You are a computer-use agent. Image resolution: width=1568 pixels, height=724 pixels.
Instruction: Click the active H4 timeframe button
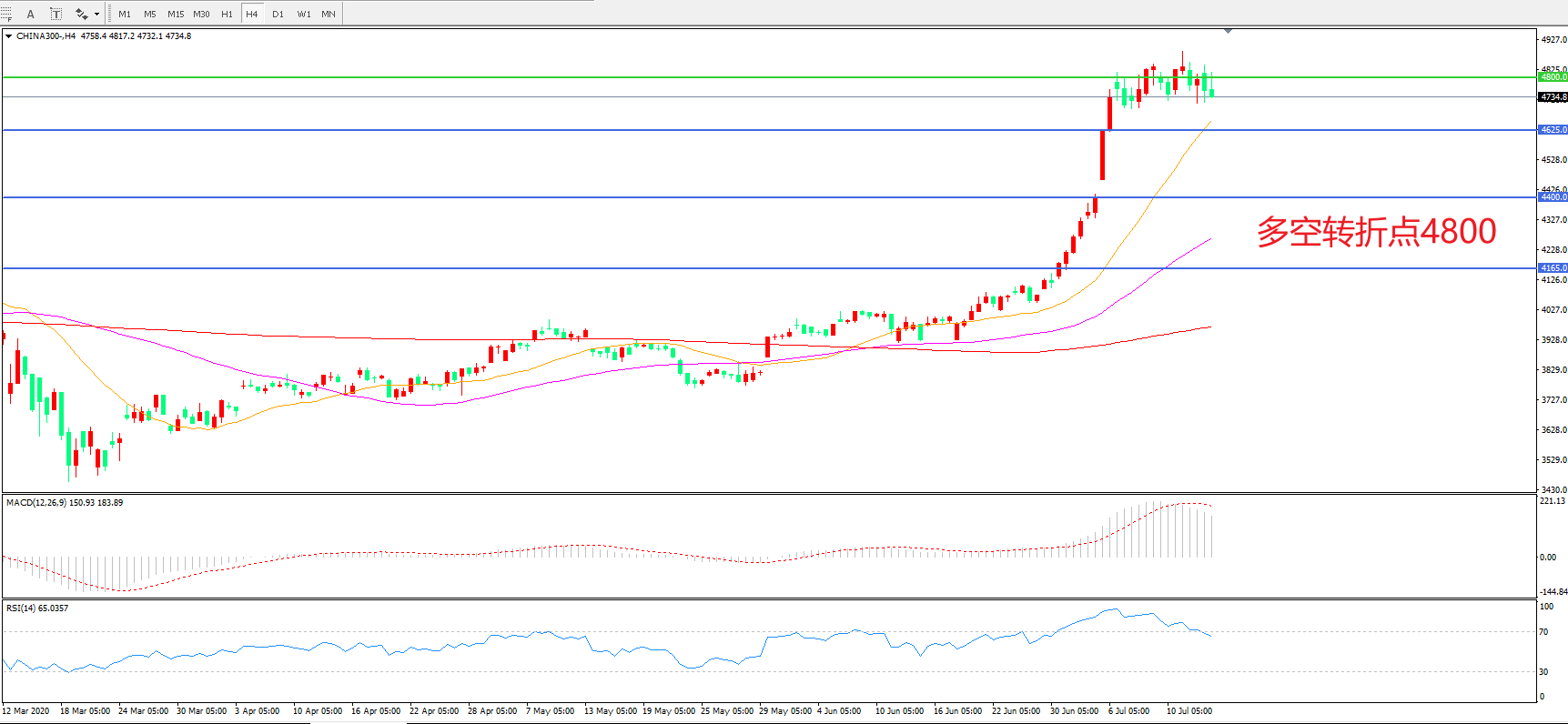252,14
